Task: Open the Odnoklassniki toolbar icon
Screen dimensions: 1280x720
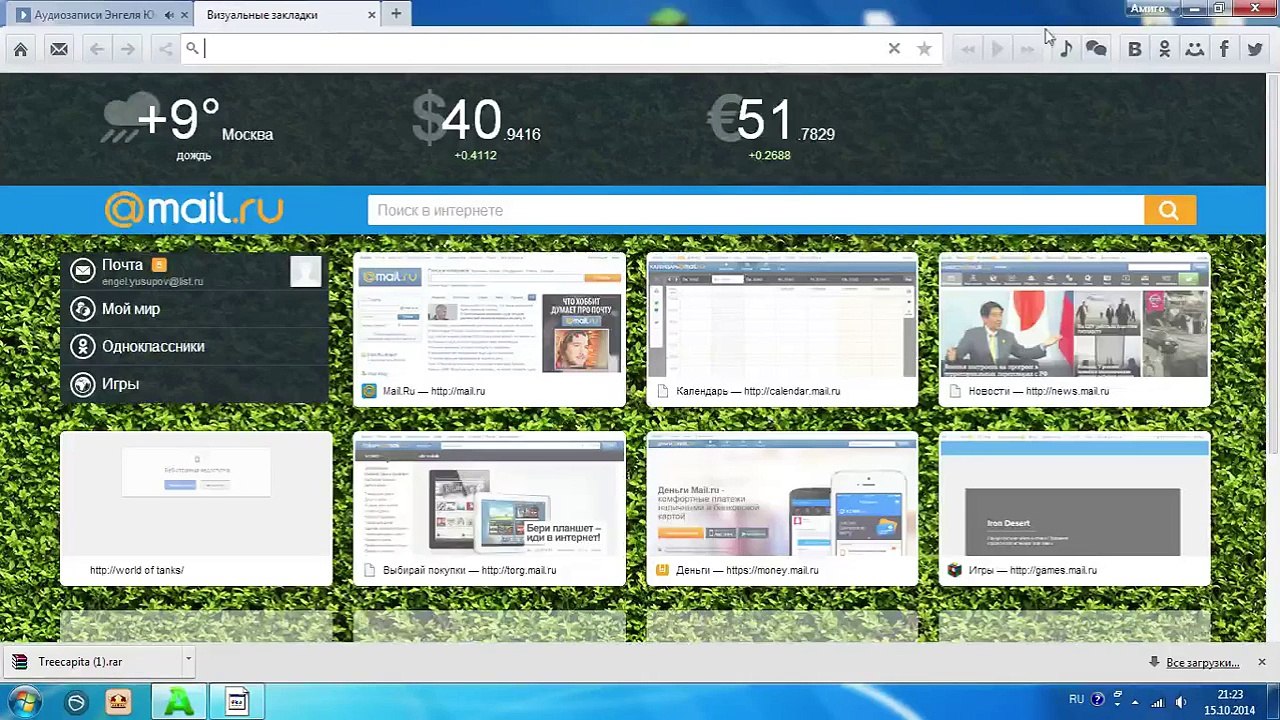Action: coord(1164,49)
